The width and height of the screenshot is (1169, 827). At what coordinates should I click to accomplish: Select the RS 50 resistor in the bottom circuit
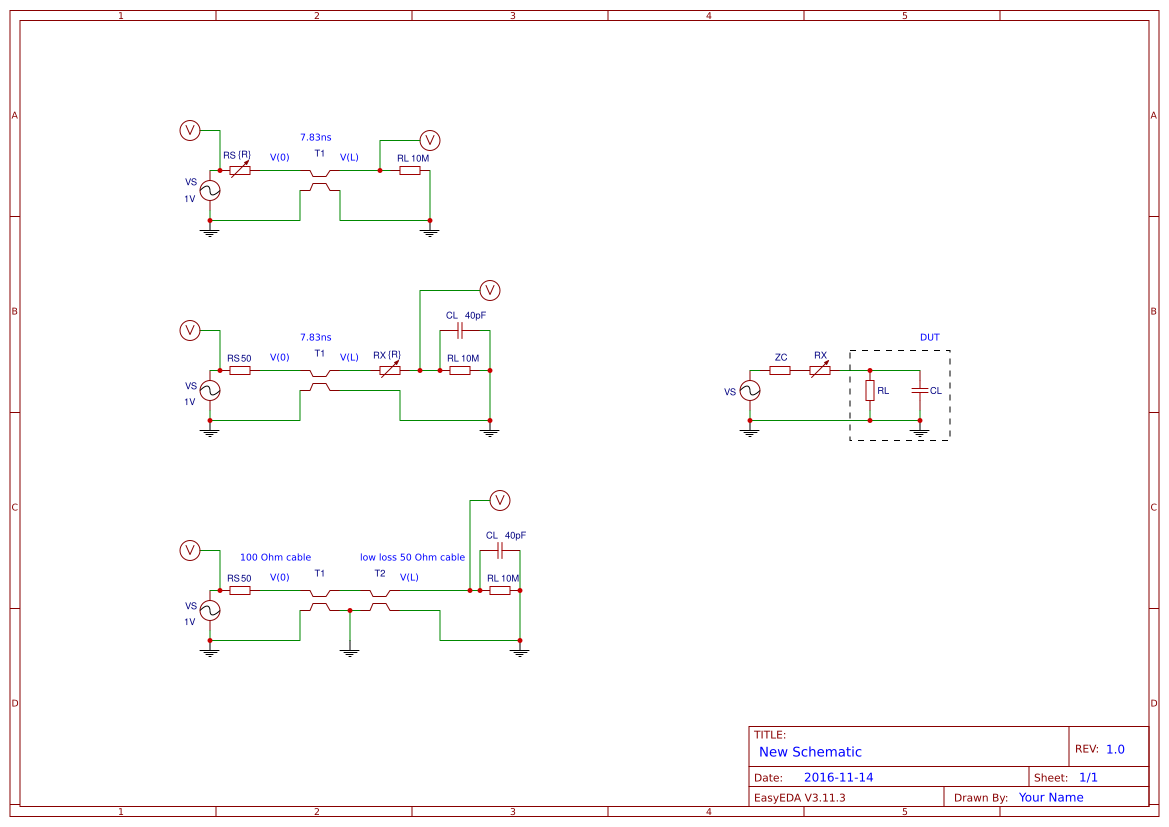[239, 590]
